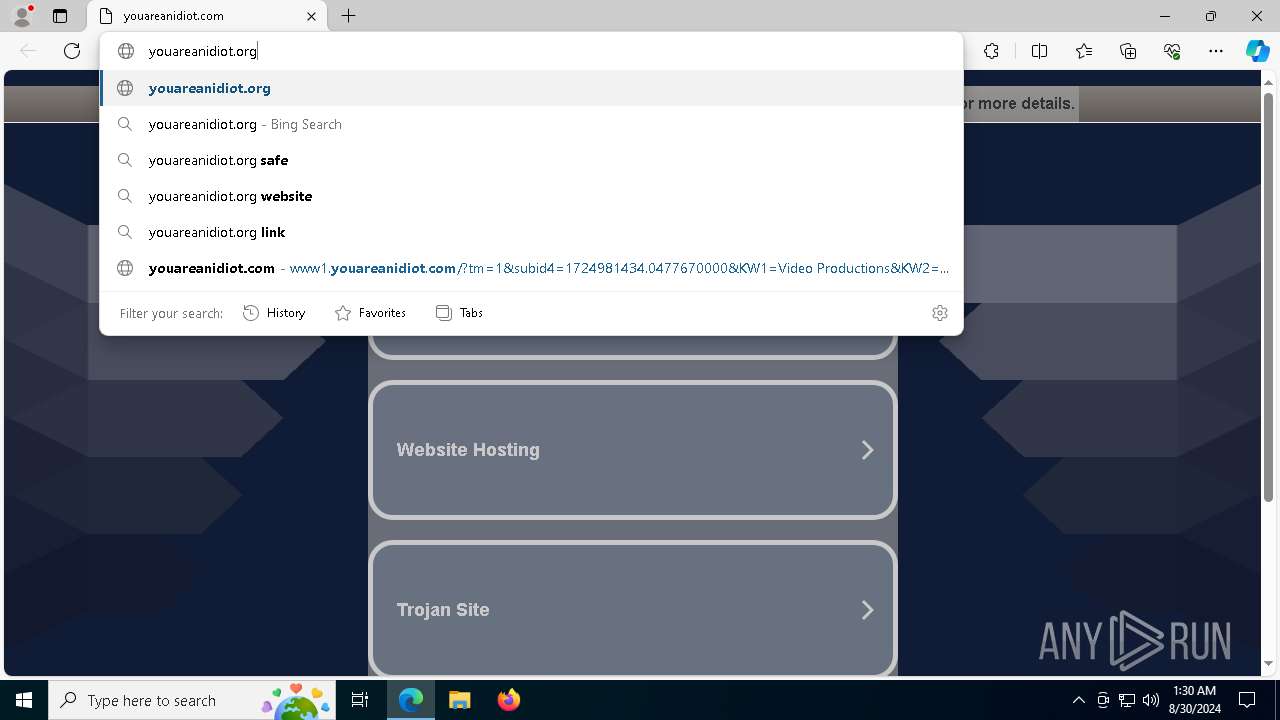Launch Firefox from taskbar

coord(508,700)
